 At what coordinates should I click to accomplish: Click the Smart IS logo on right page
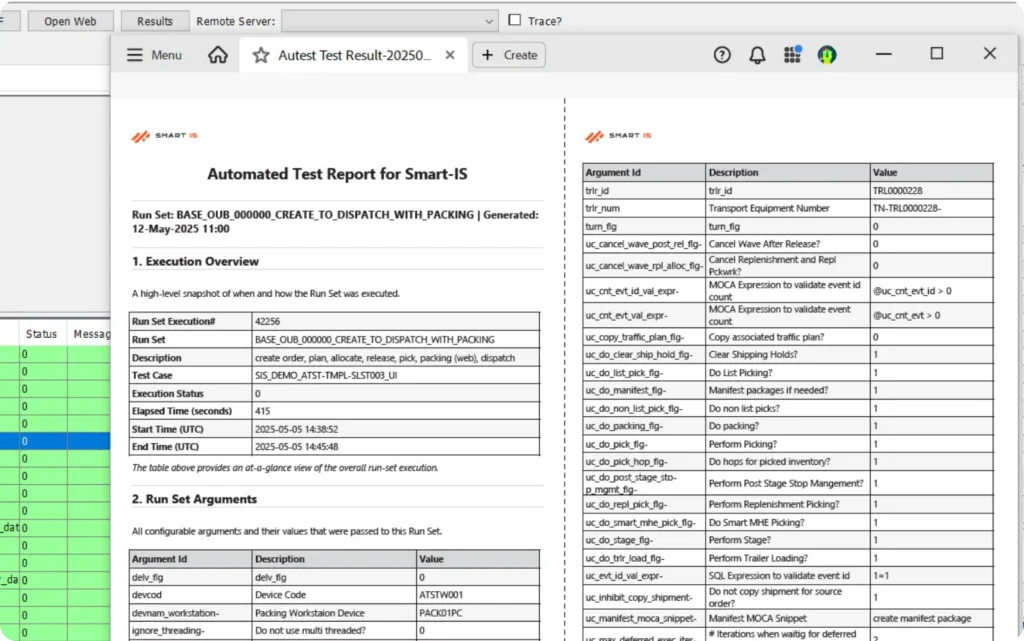pyautogui.click(x=618, y=136)
